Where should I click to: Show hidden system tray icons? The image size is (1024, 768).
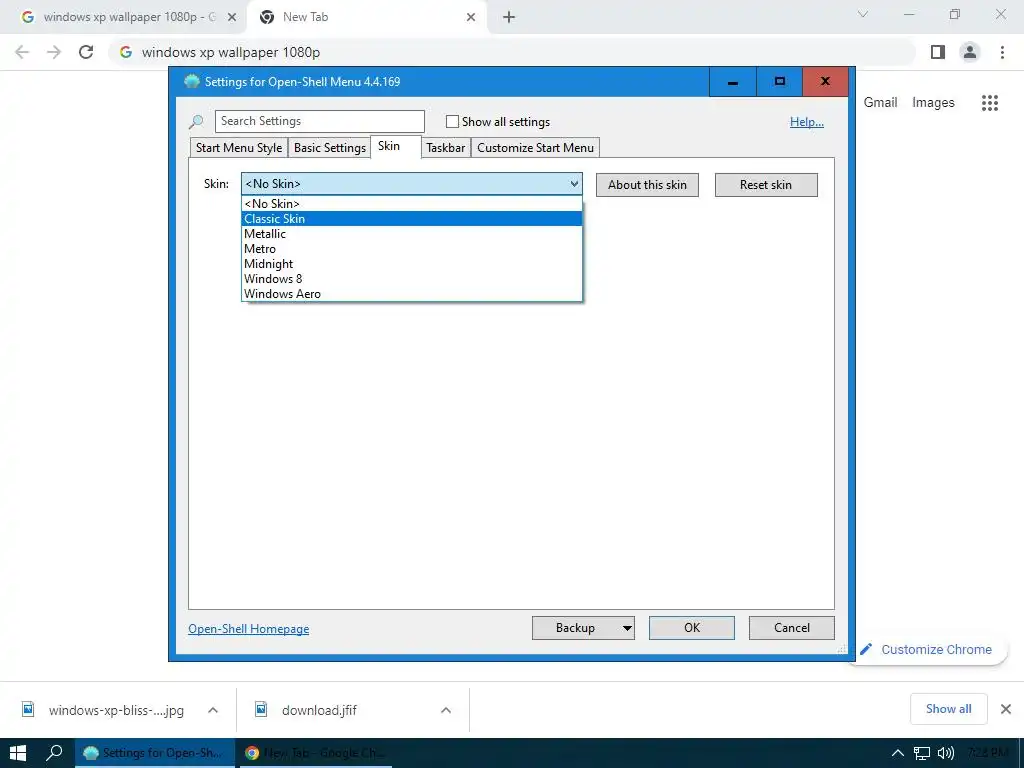coord(898,753)
